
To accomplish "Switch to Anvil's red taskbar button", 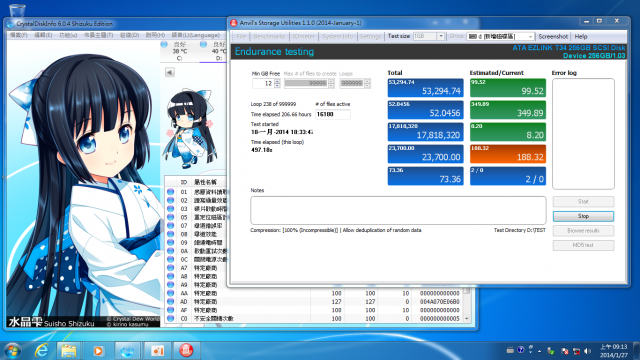I will pyautogui.click(x=186, y=350).
